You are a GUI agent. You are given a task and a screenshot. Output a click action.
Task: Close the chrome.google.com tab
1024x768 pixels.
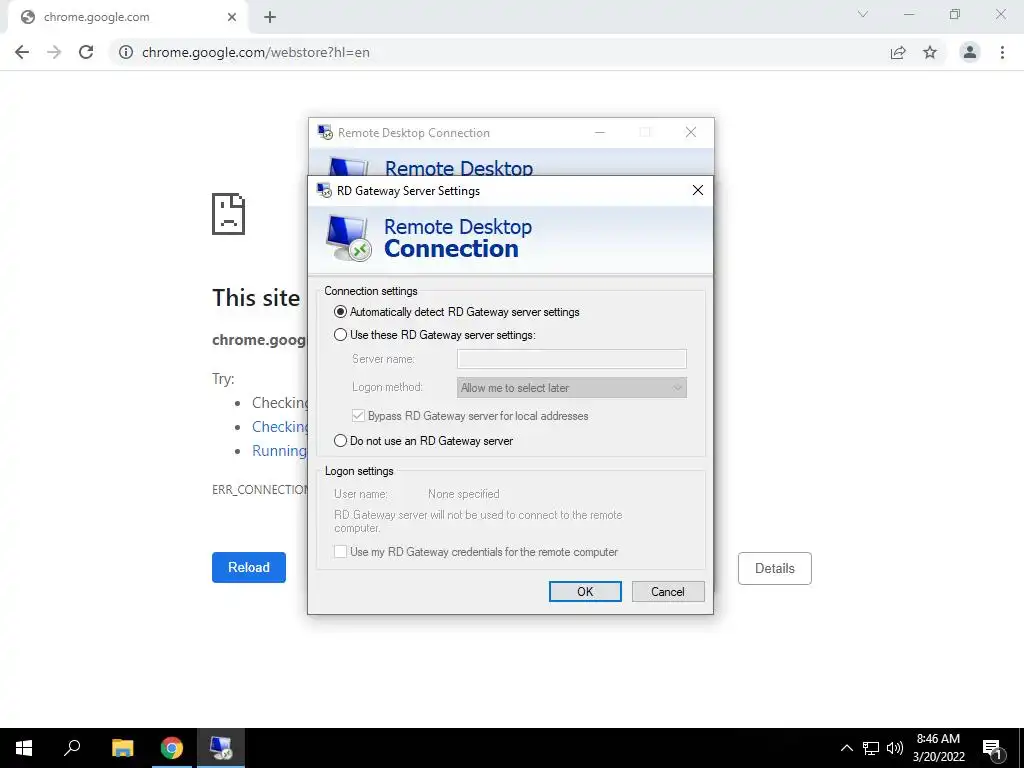tap(232, 17)
